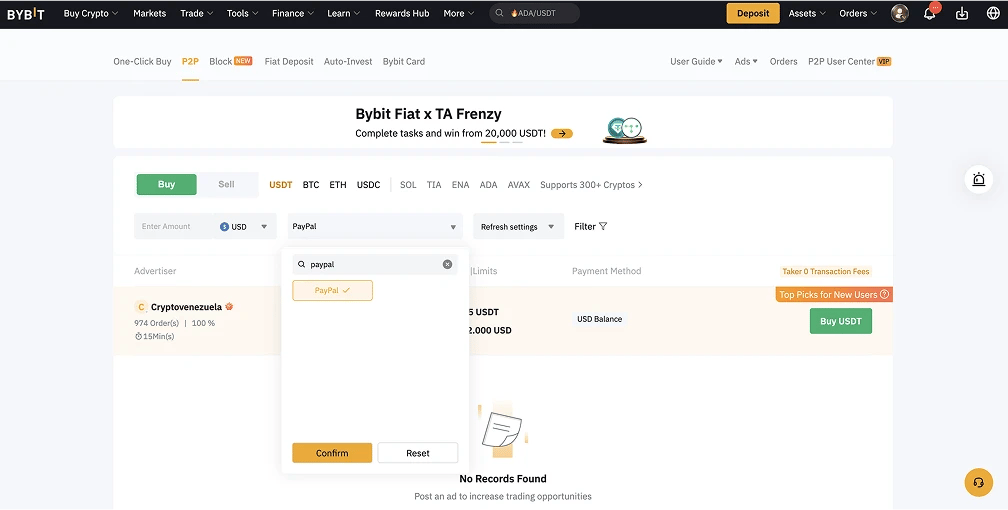
Task: Click the Enter Amount input field
Action: 175,227
